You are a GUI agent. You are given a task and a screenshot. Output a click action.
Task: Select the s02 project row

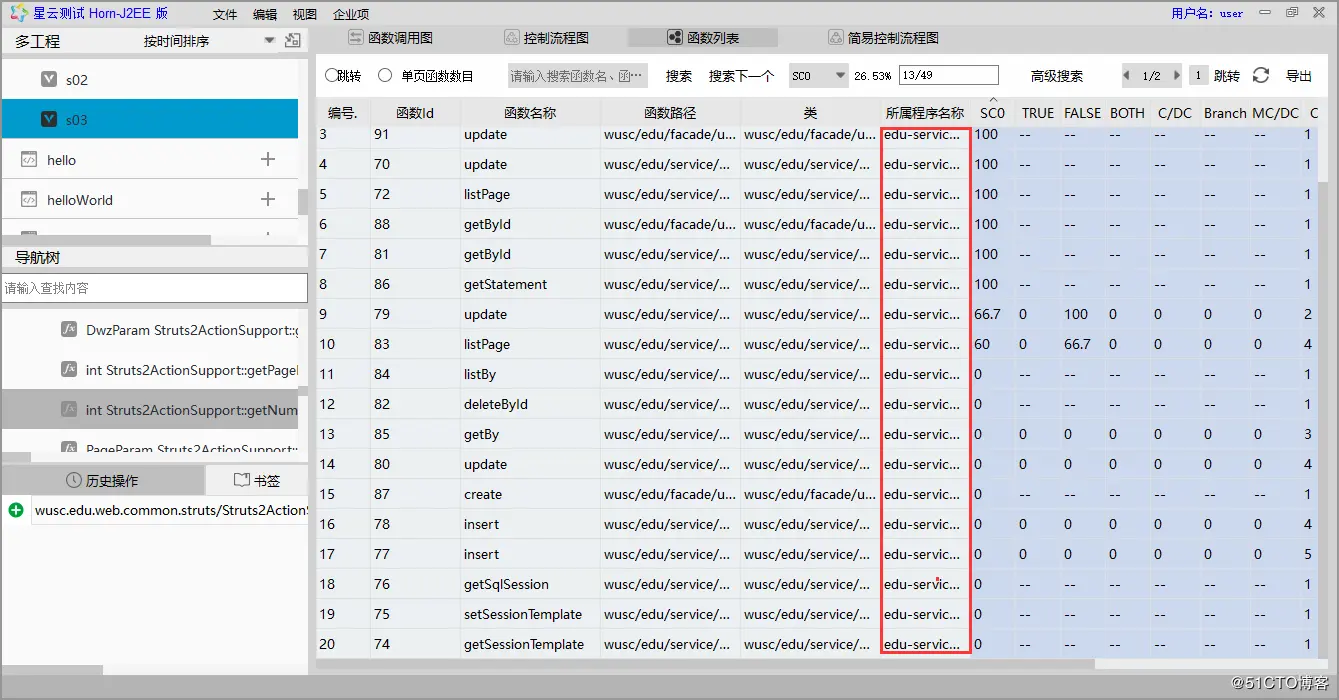(150, 79)
